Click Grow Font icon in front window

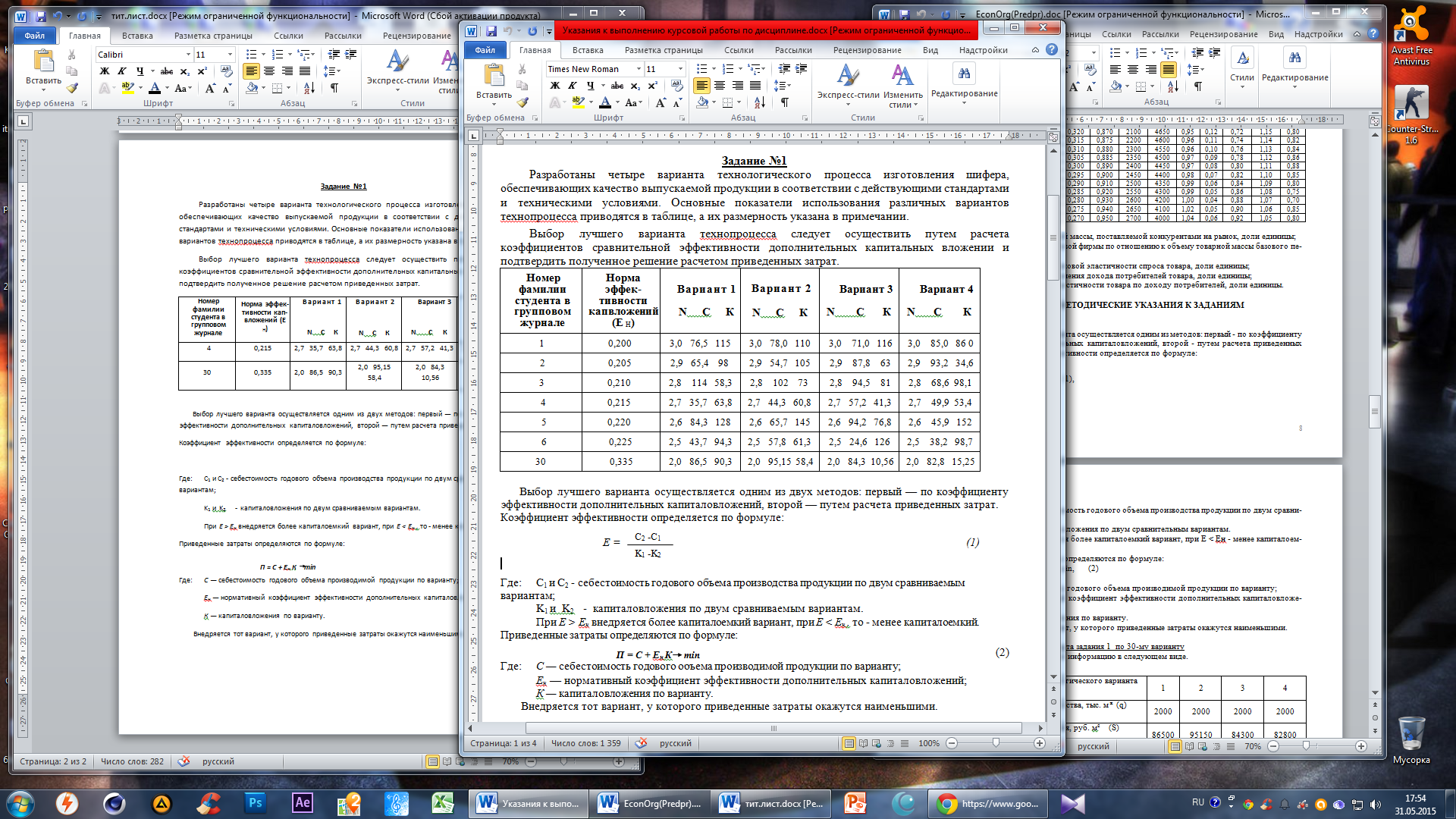[661, 102]
